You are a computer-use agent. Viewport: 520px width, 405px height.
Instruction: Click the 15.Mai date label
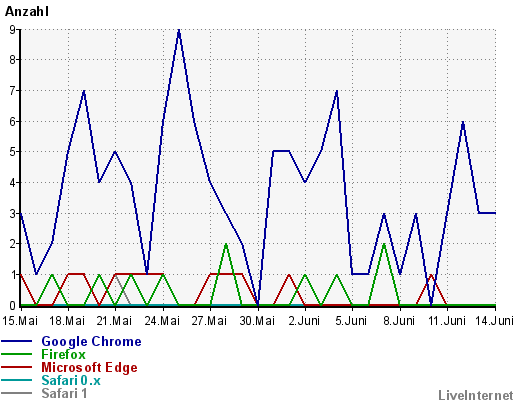pyautogui.click(x=20, y=321)
